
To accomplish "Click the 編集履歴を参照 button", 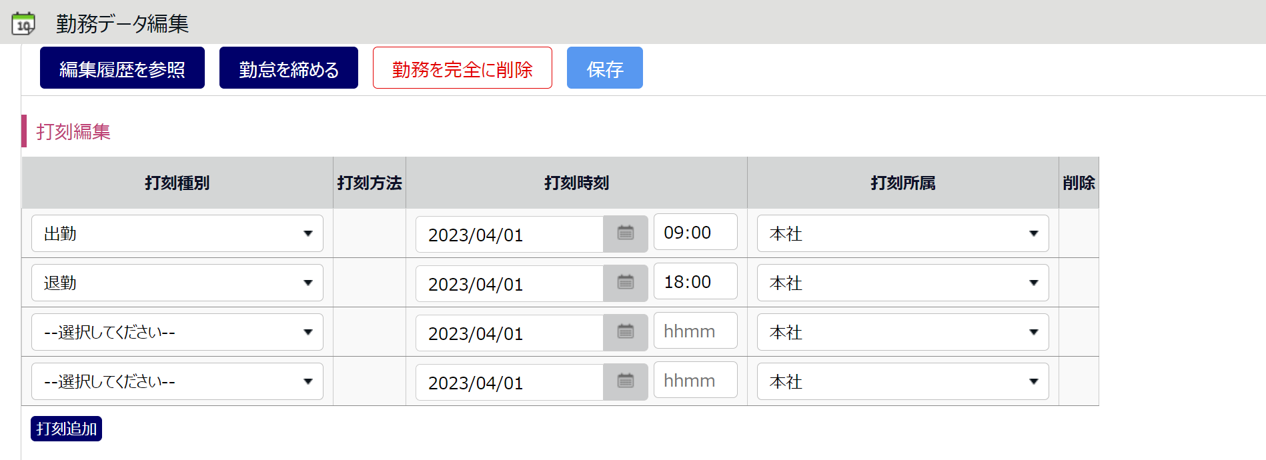I will [122, 69].
